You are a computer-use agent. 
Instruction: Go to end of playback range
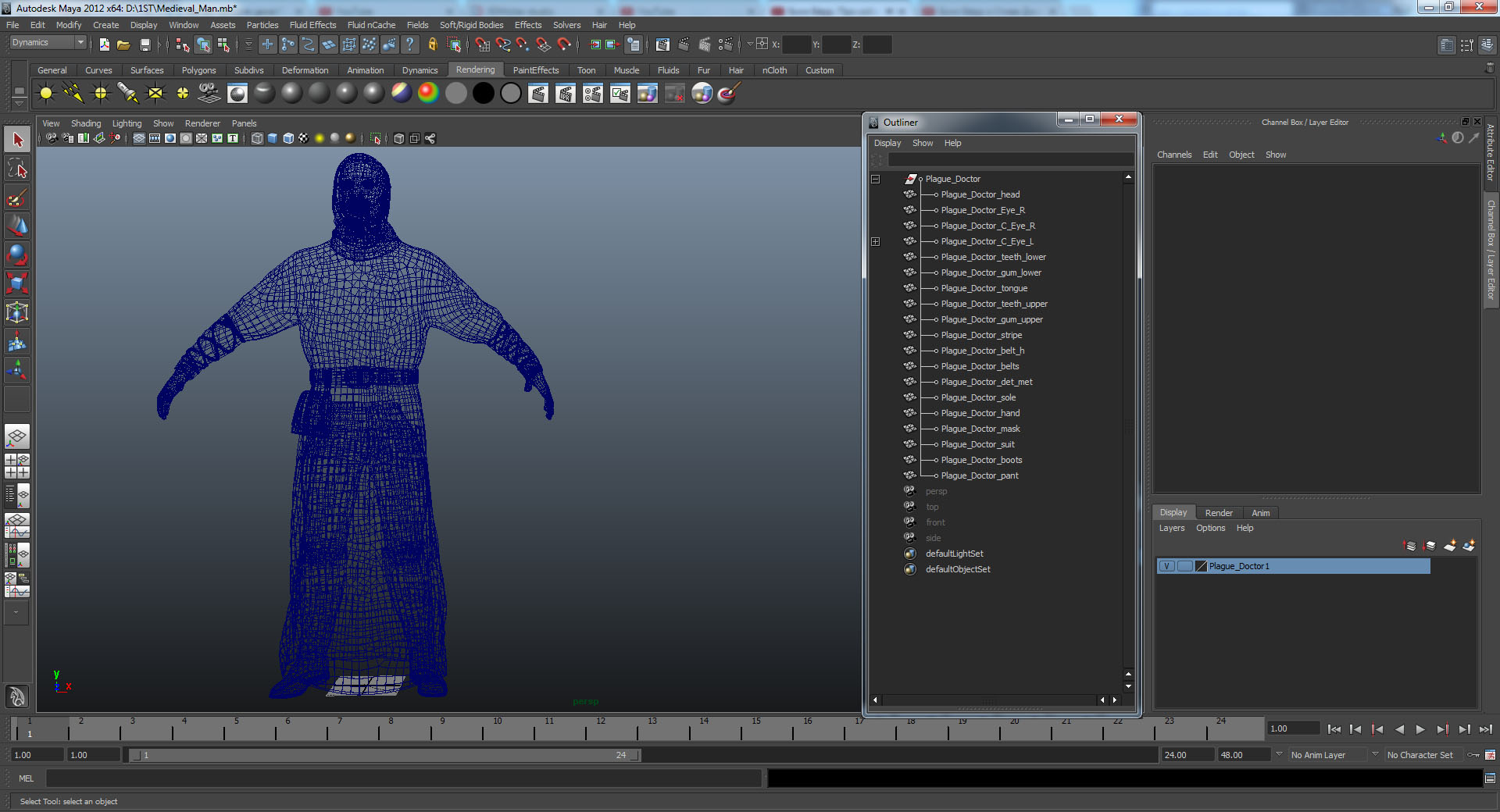tap(1485, 729)
